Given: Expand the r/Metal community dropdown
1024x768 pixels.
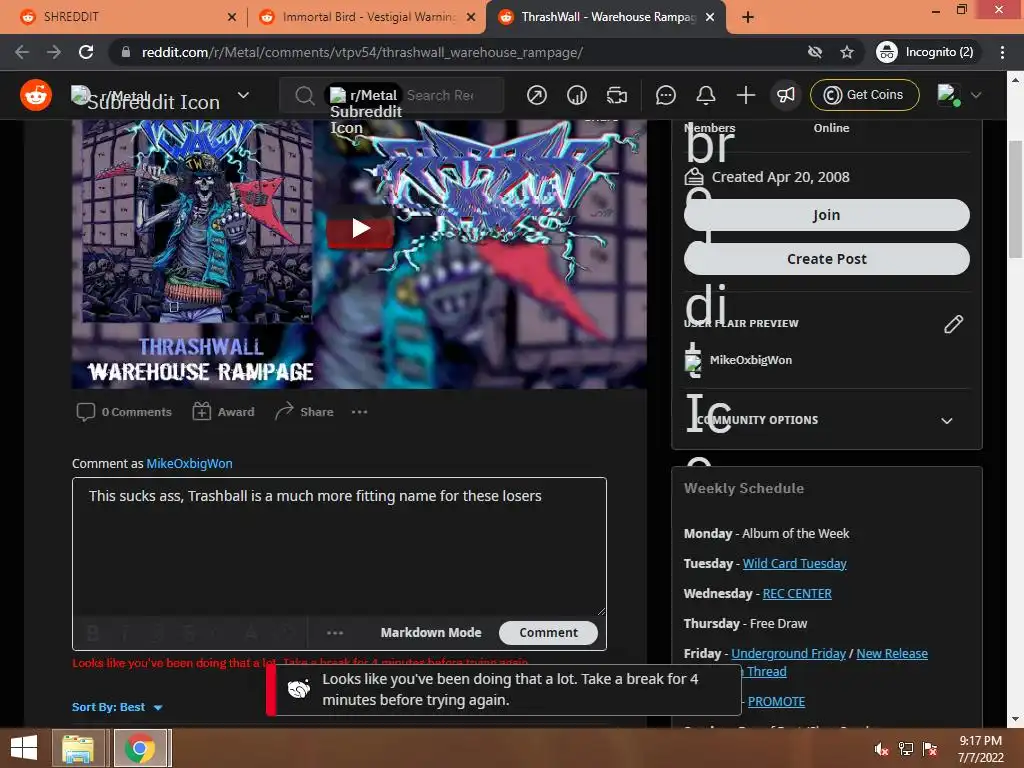Looking at the screenshot, I should (x=243, y=95).
